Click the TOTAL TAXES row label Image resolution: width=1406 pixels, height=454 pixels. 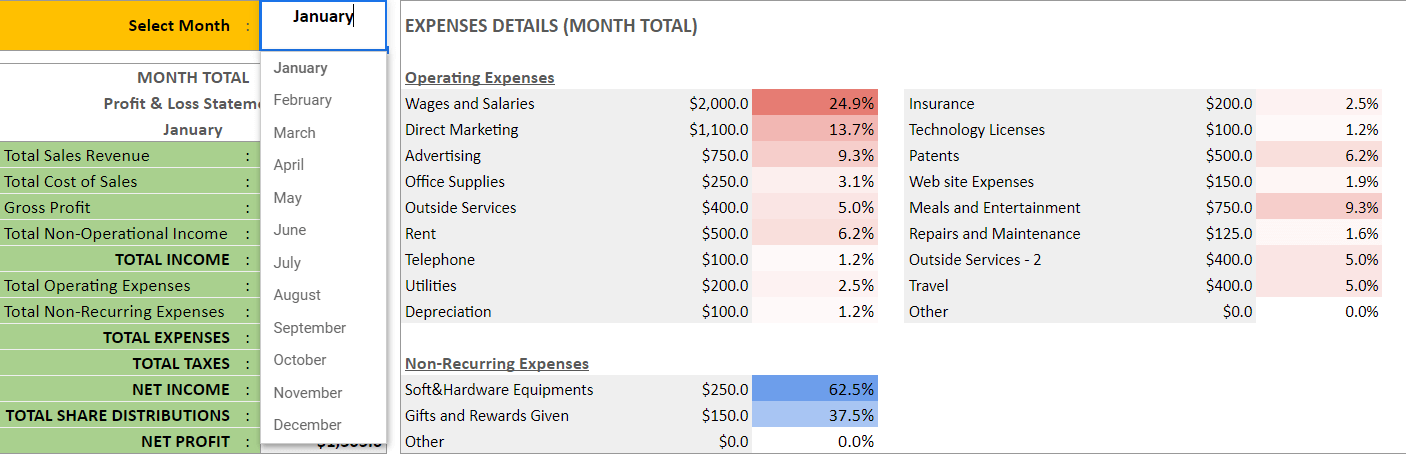[181, 364]
